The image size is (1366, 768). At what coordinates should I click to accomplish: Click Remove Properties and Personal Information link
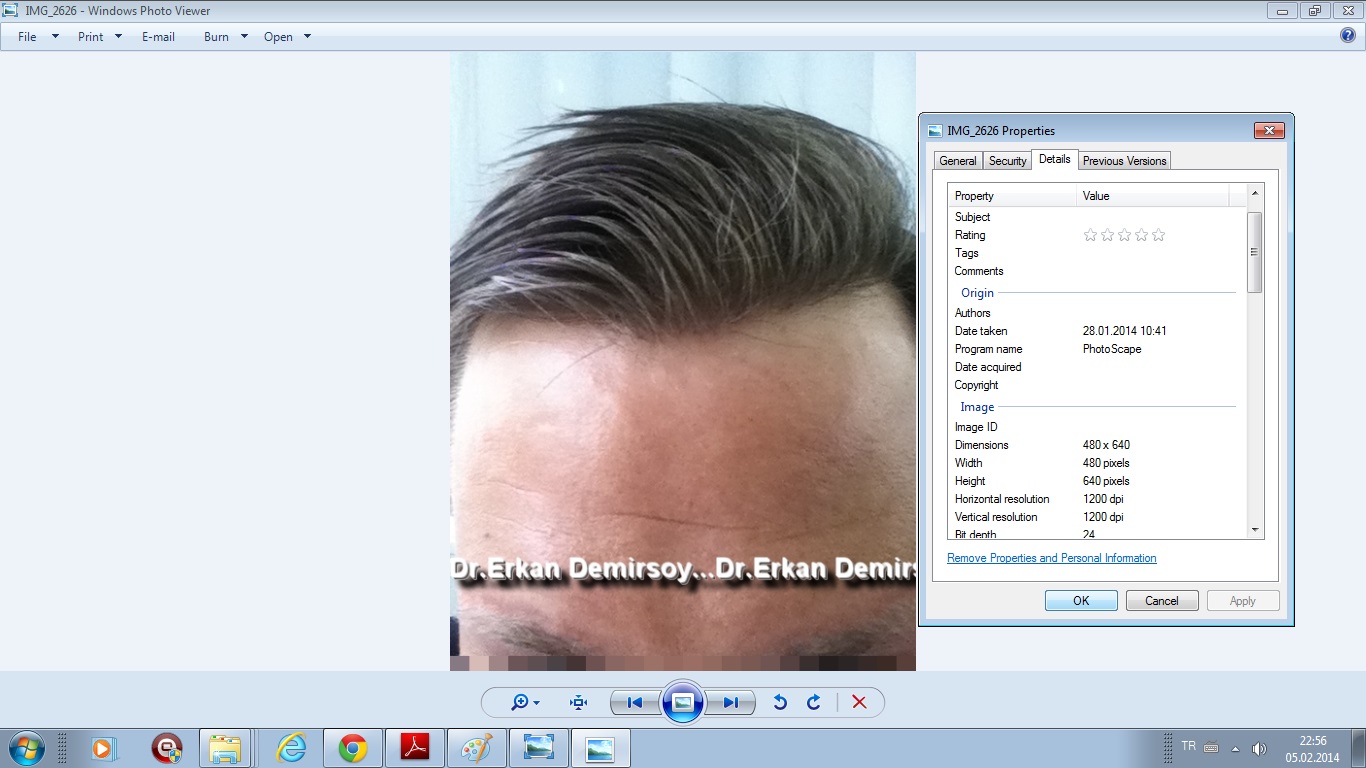pos(1051,558)
